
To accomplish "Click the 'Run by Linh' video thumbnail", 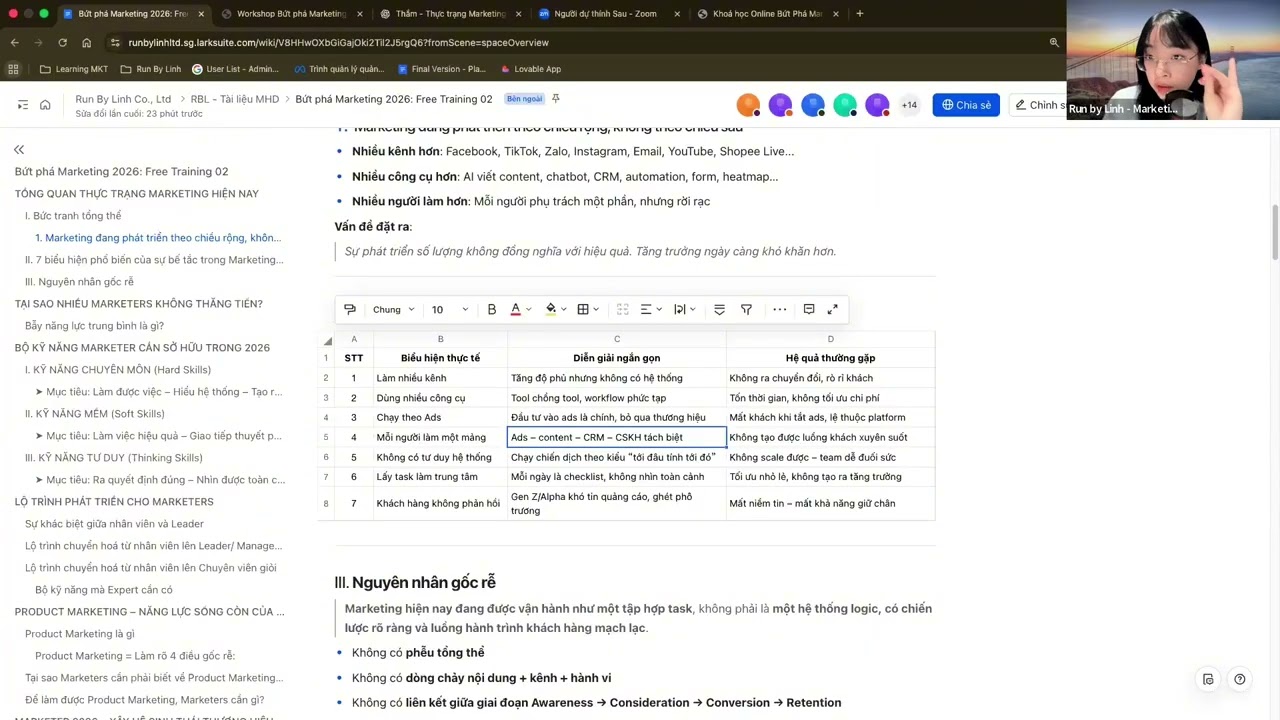I will point(1173,60).
